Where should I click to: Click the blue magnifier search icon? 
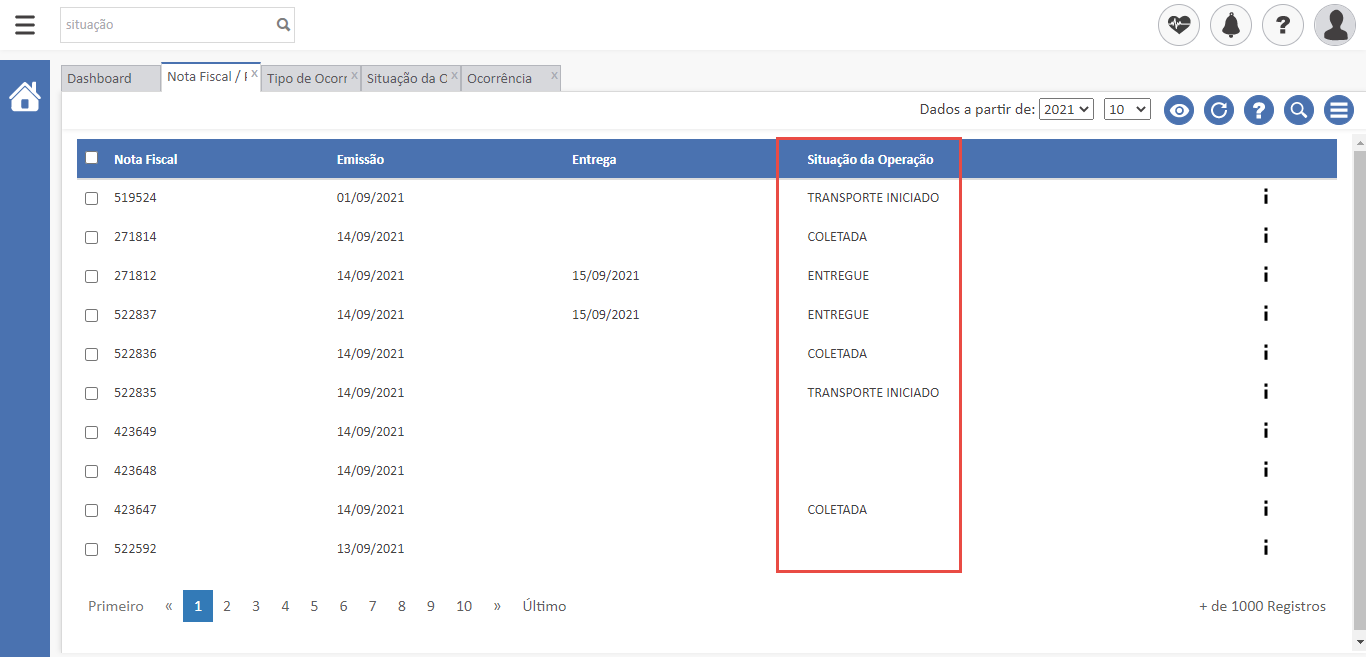point(1299,110)
